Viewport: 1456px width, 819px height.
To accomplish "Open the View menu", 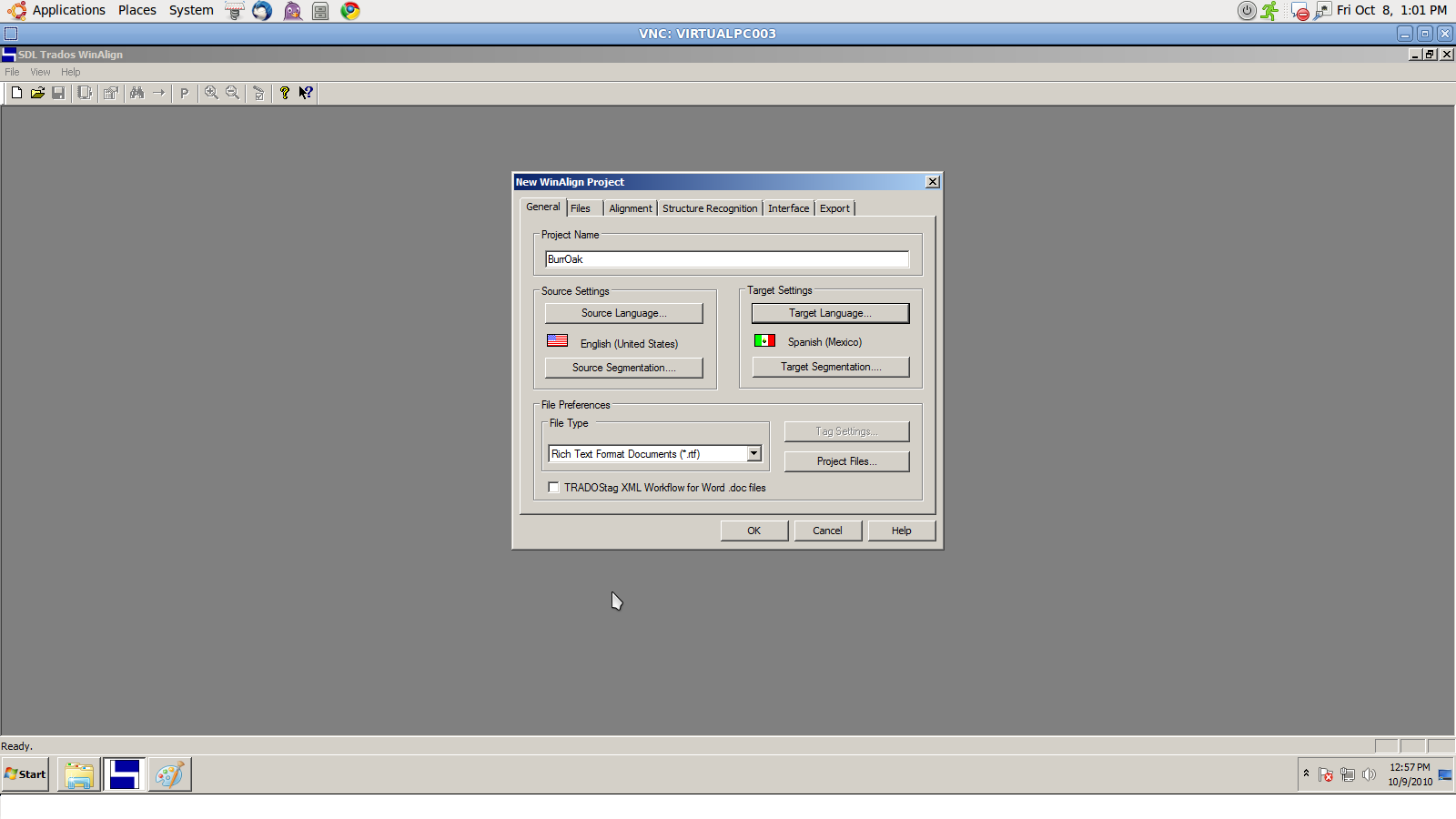I will click(40, 72).
